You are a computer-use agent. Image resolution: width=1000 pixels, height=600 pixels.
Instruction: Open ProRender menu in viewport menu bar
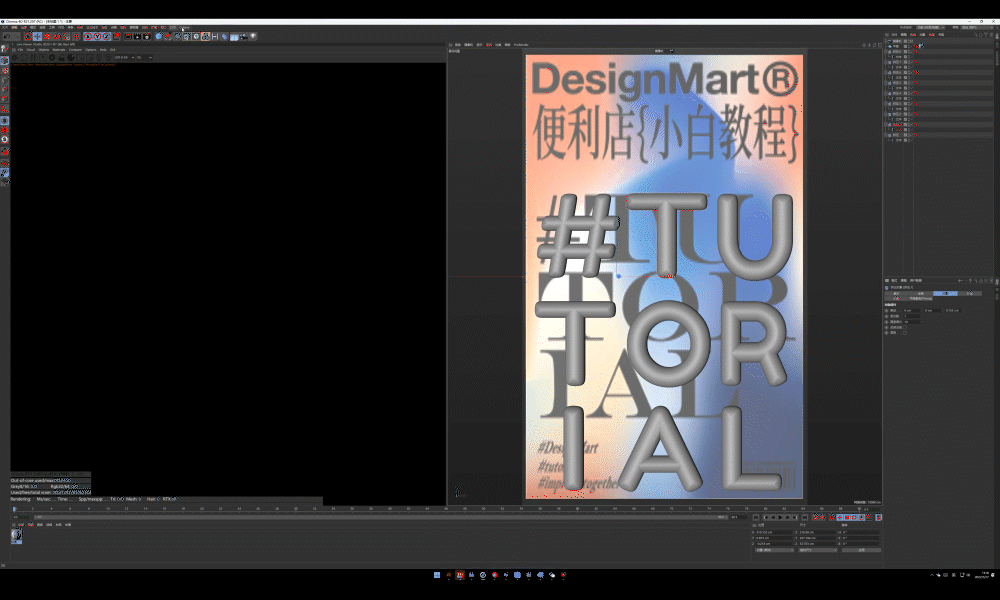click(x=521, y=45)
